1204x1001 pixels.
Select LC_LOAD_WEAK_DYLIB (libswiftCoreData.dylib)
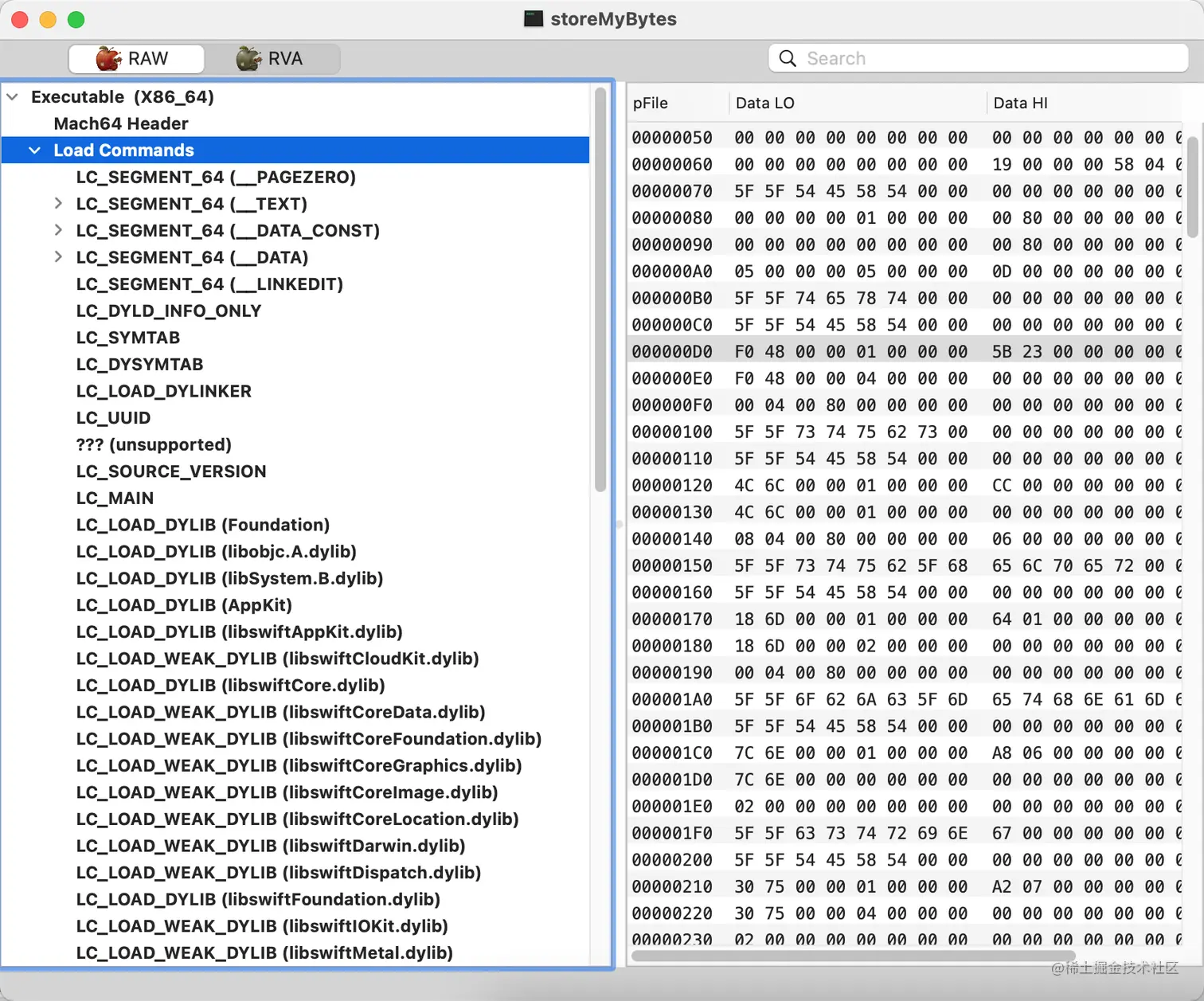[x=281, y=712]
